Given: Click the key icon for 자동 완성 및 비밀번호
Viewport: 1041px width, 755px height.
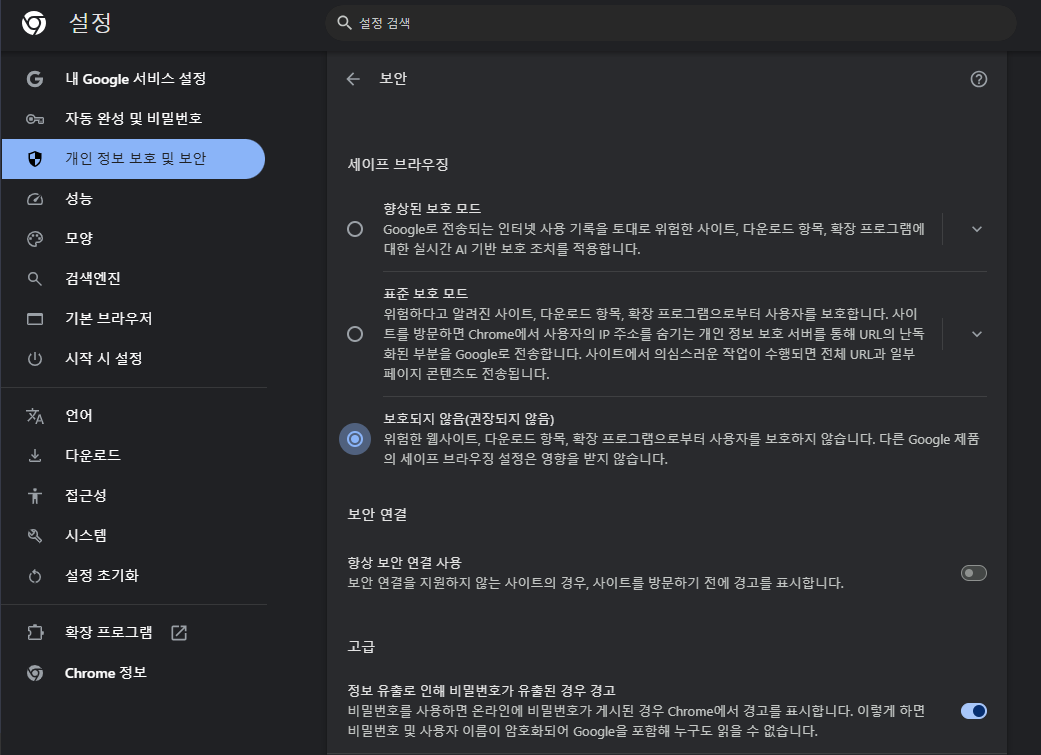Looking at the screenshot, I should (x=35, y=119).
